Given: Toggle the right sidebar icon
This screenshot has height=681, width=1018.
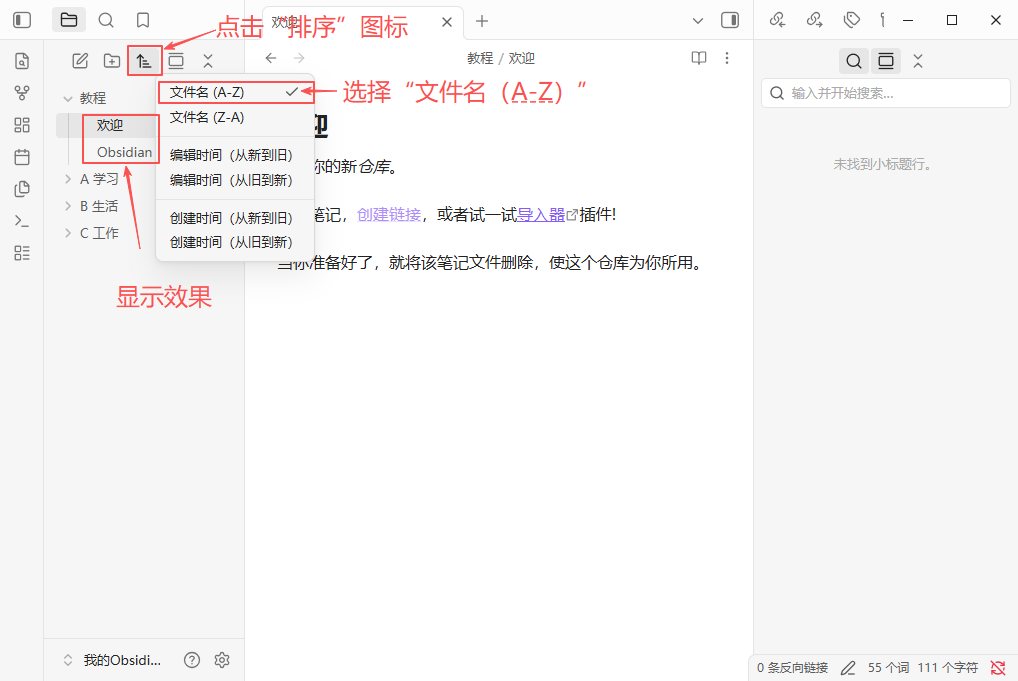Looking at the screenshot, I should coord(730,20).
